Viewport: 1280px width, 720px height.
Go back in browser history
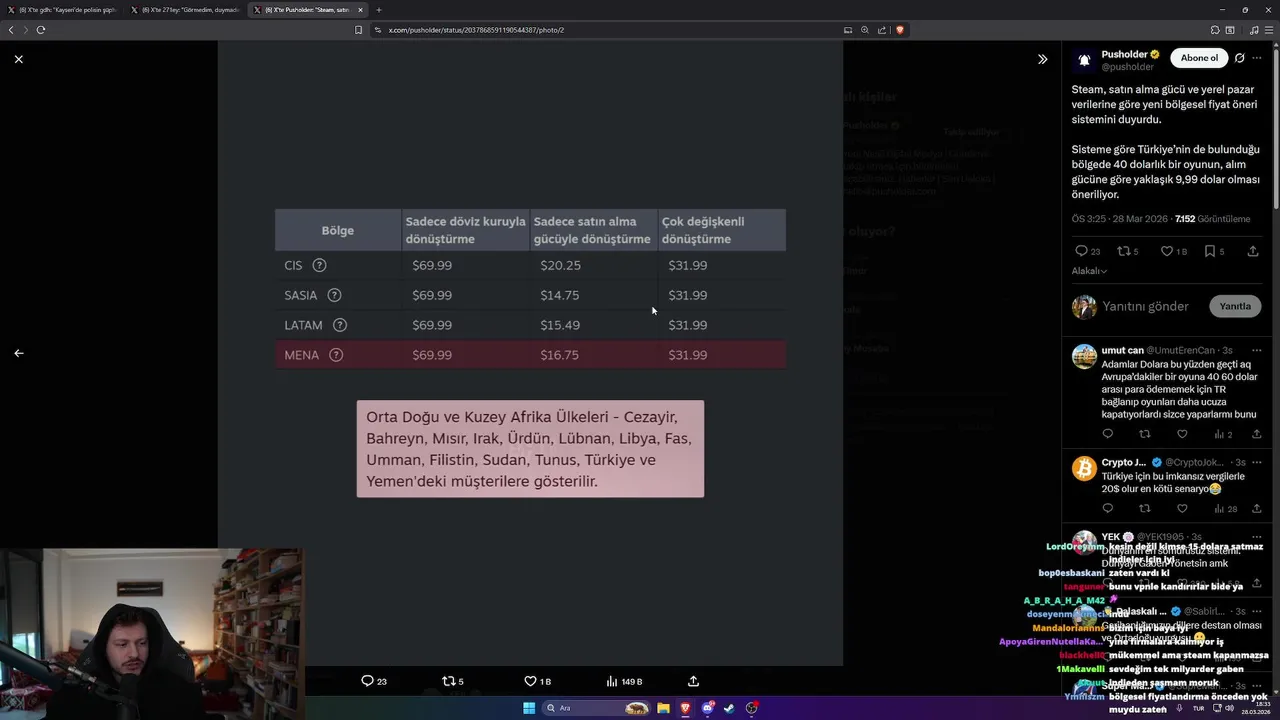11,30
